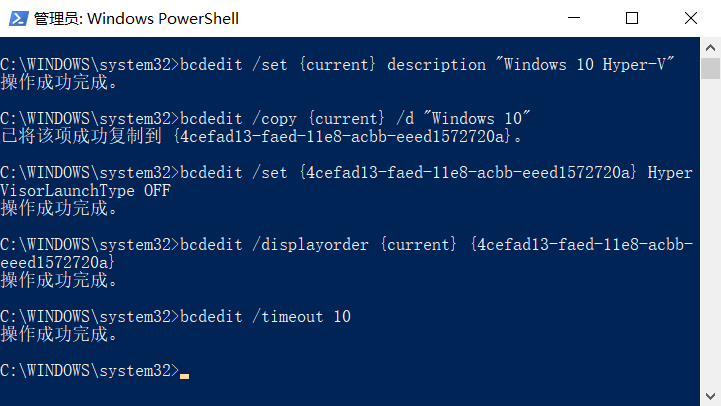The height and width of the screenshot is (406, 721).
Task: Minimize the PowerShell window
Action: 573,18
